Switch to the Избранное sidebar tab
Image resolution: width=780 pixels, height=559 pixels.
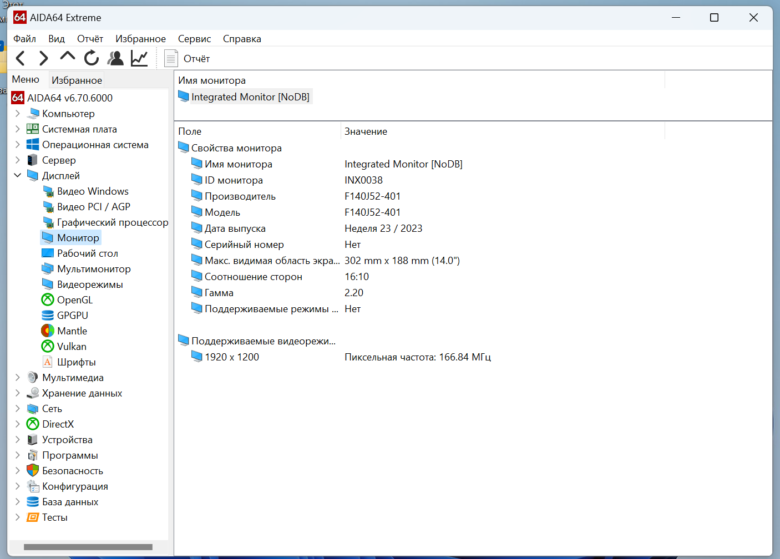tap(77, 80)
